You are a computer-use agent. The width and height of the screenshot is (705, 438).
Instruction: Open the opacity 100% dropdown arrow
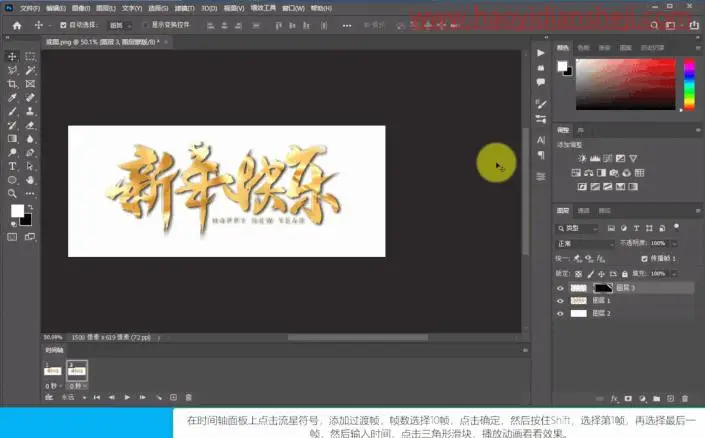[674, 244]
